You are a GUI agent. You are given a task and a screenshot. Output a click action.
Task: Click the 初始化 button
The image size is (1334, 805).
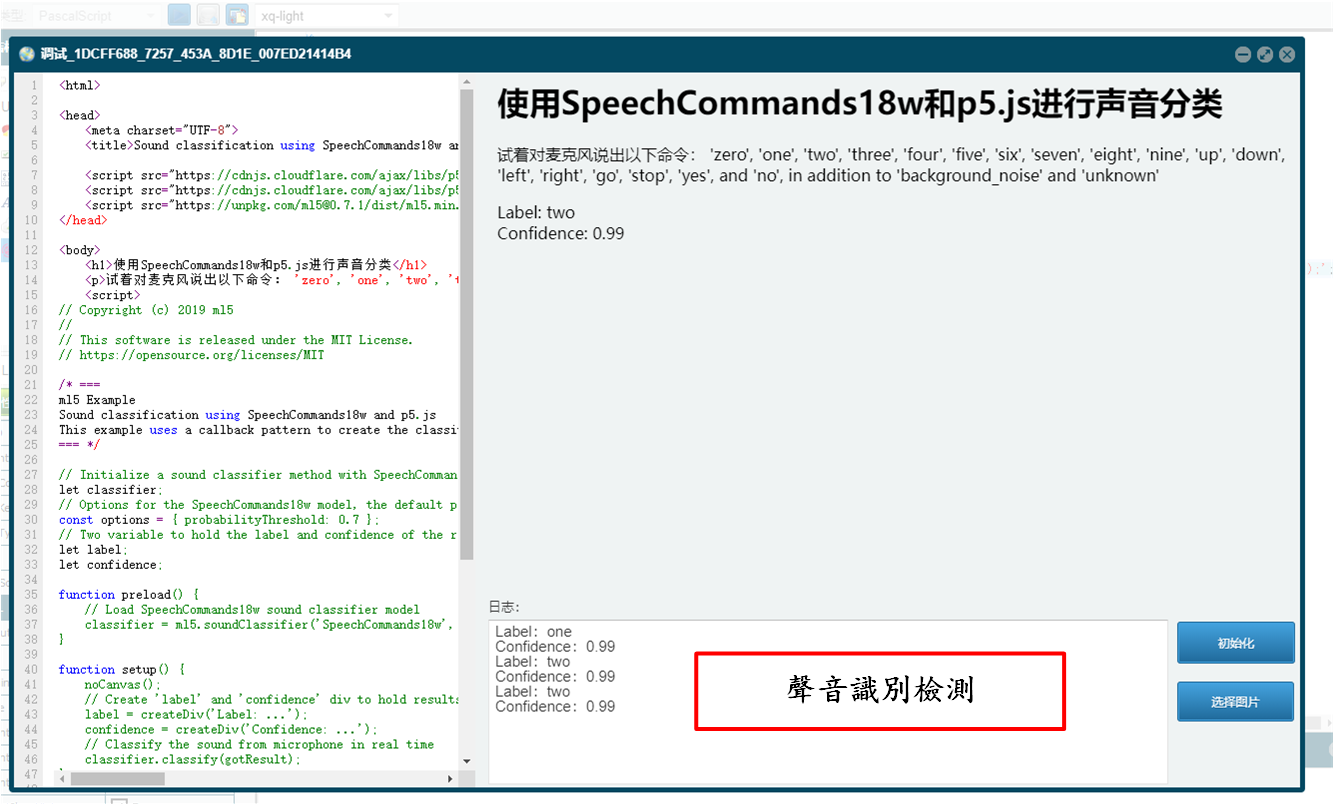click(x=1236, y=643)
